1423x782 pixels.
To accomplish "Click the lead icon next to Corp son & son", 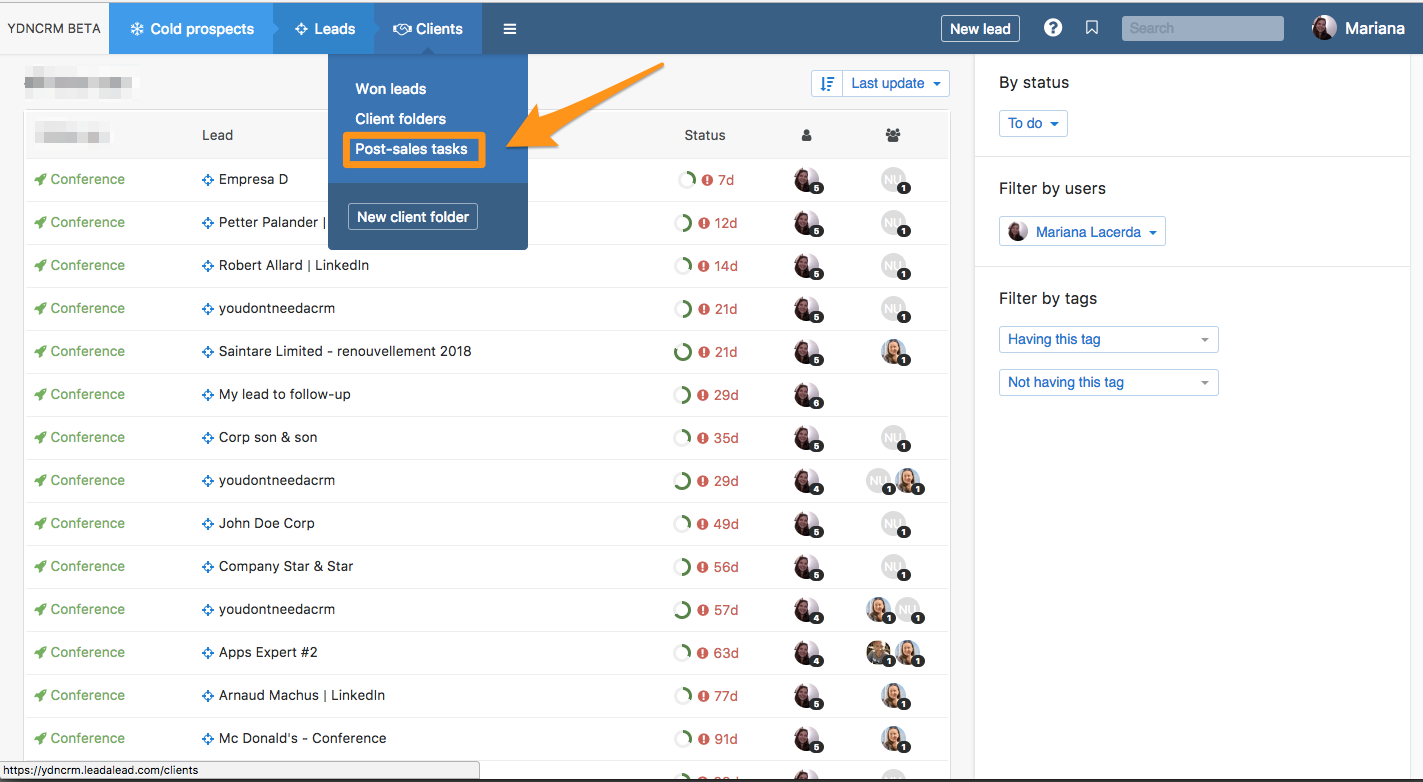I will click(x=208, y=438).
